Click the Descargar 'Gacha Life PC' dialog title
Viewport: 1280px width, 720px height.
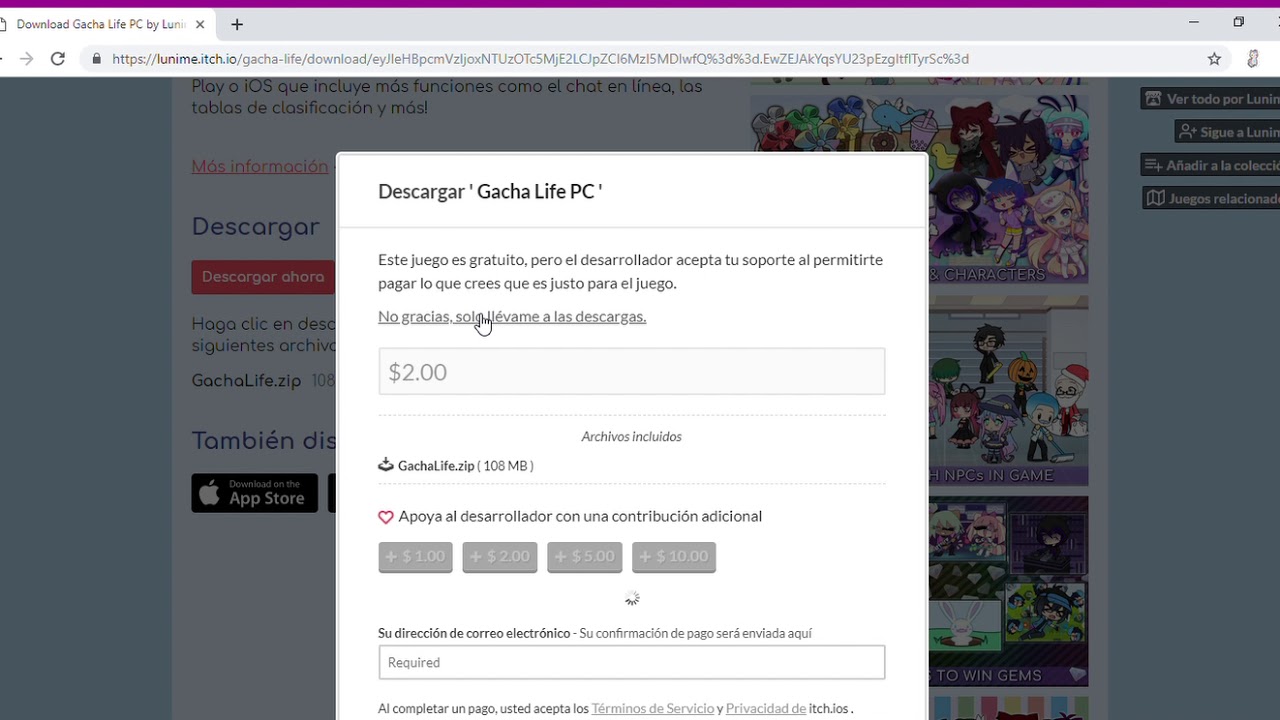tap(490, 191)
